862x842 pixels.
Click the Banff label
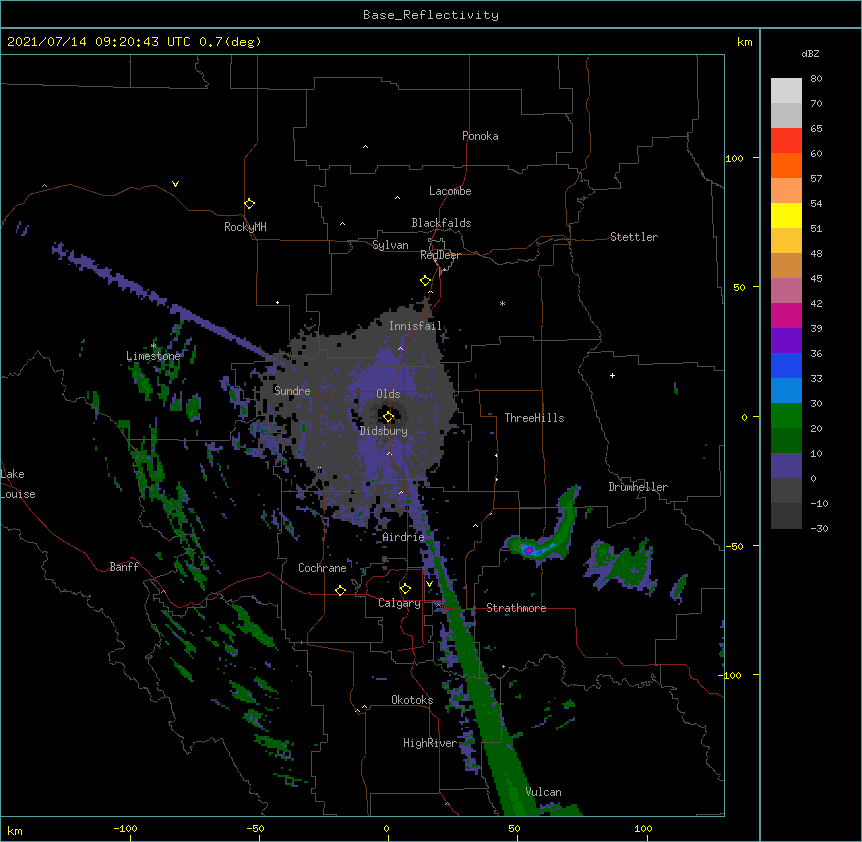pyautogui.click(x=124, y=567)
